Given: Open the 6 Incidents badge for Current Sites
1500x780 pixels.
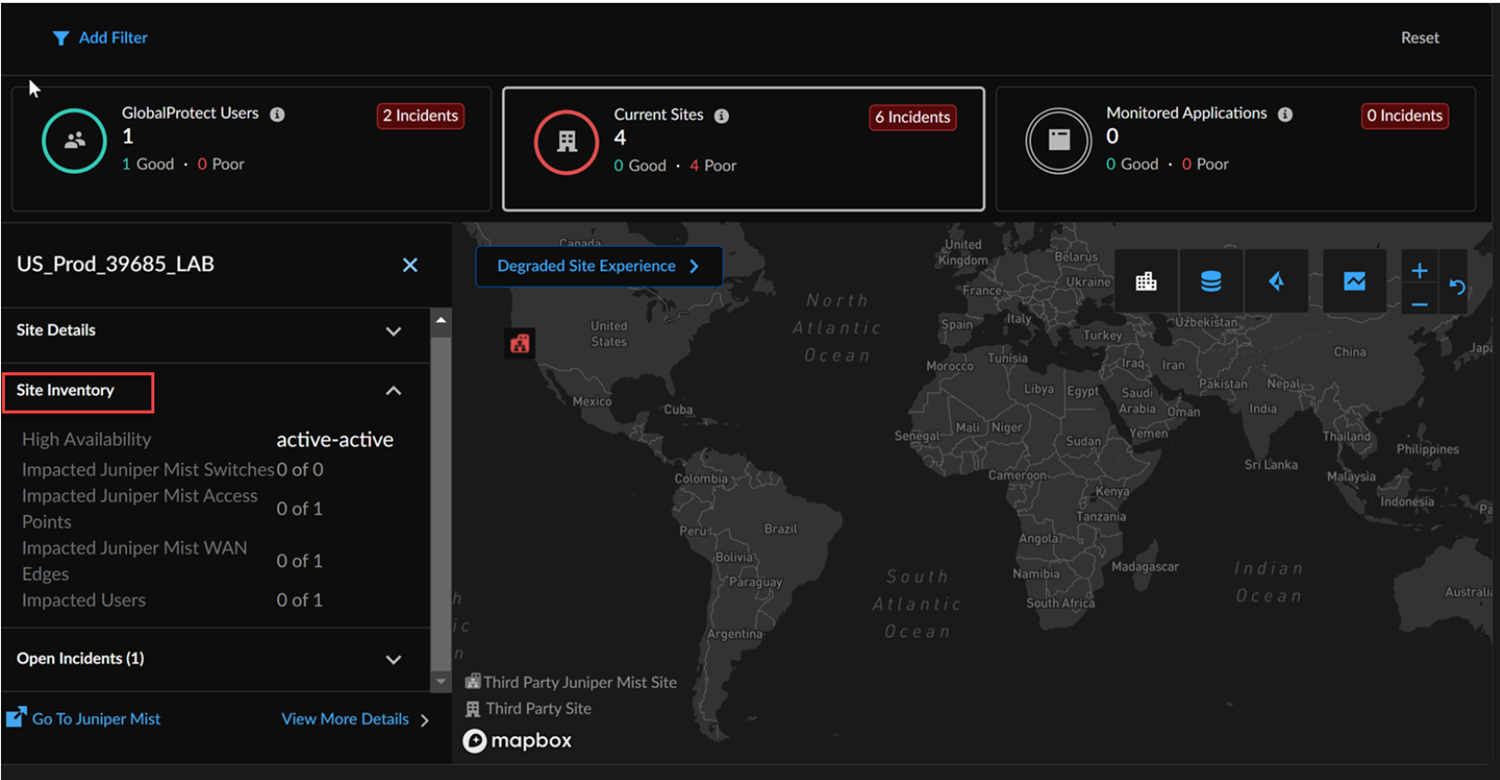Looking at the screenshot, I should coord(912,117).
